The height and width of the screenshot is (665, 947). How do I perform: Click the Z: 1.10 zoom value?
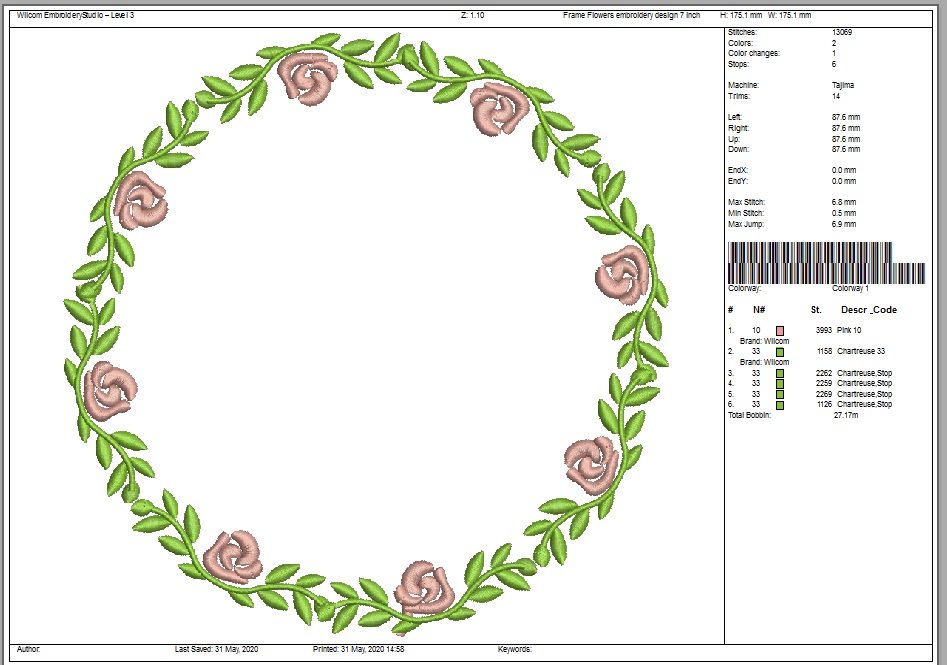coord(472,16)
